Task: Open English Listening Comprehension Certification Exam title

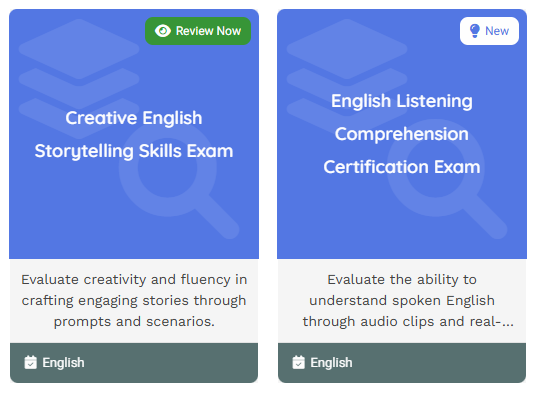Action: click(402, 134)
